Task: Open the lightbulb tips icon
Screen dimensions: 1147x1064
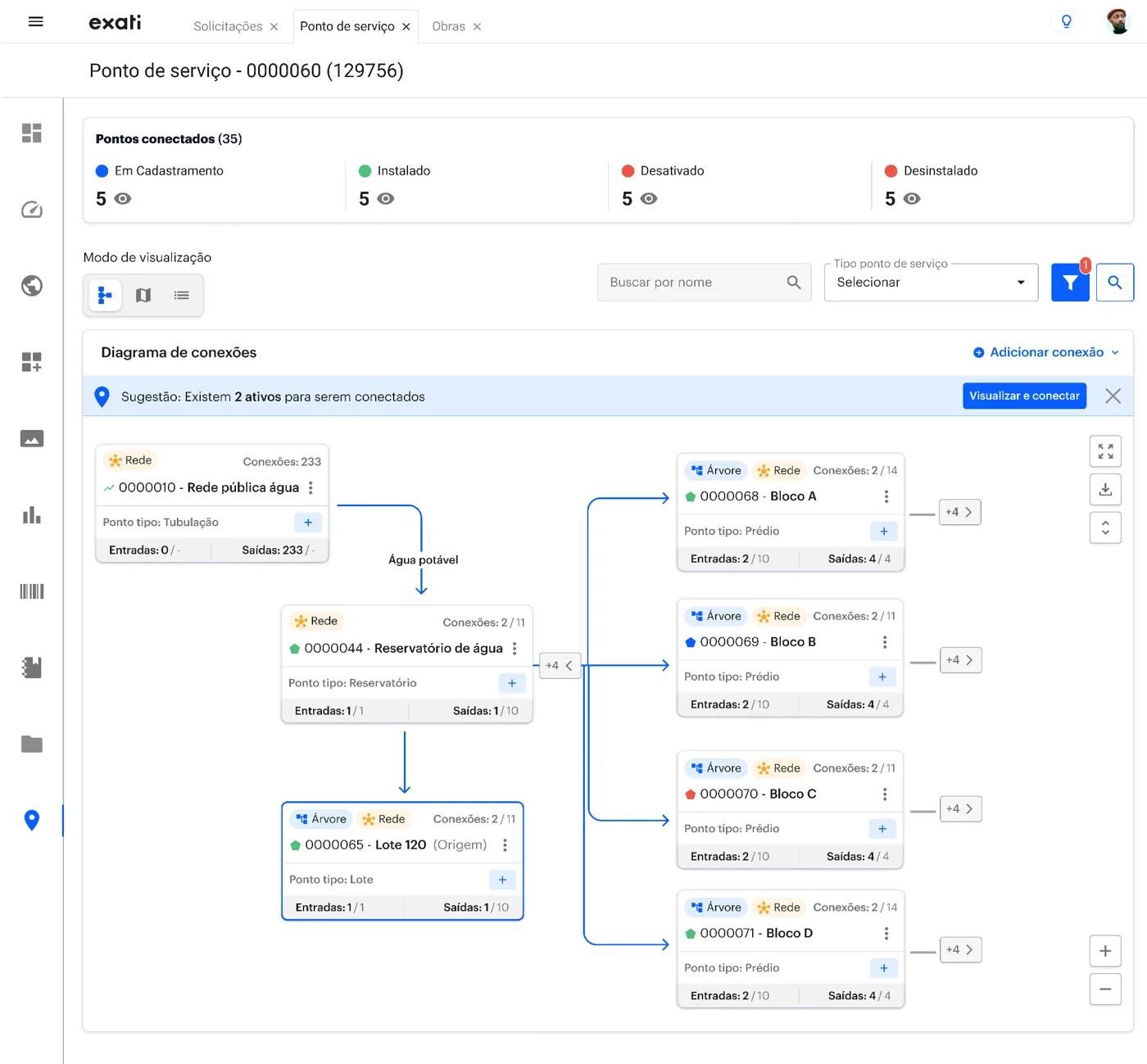Action: [x=1066, y=21]
